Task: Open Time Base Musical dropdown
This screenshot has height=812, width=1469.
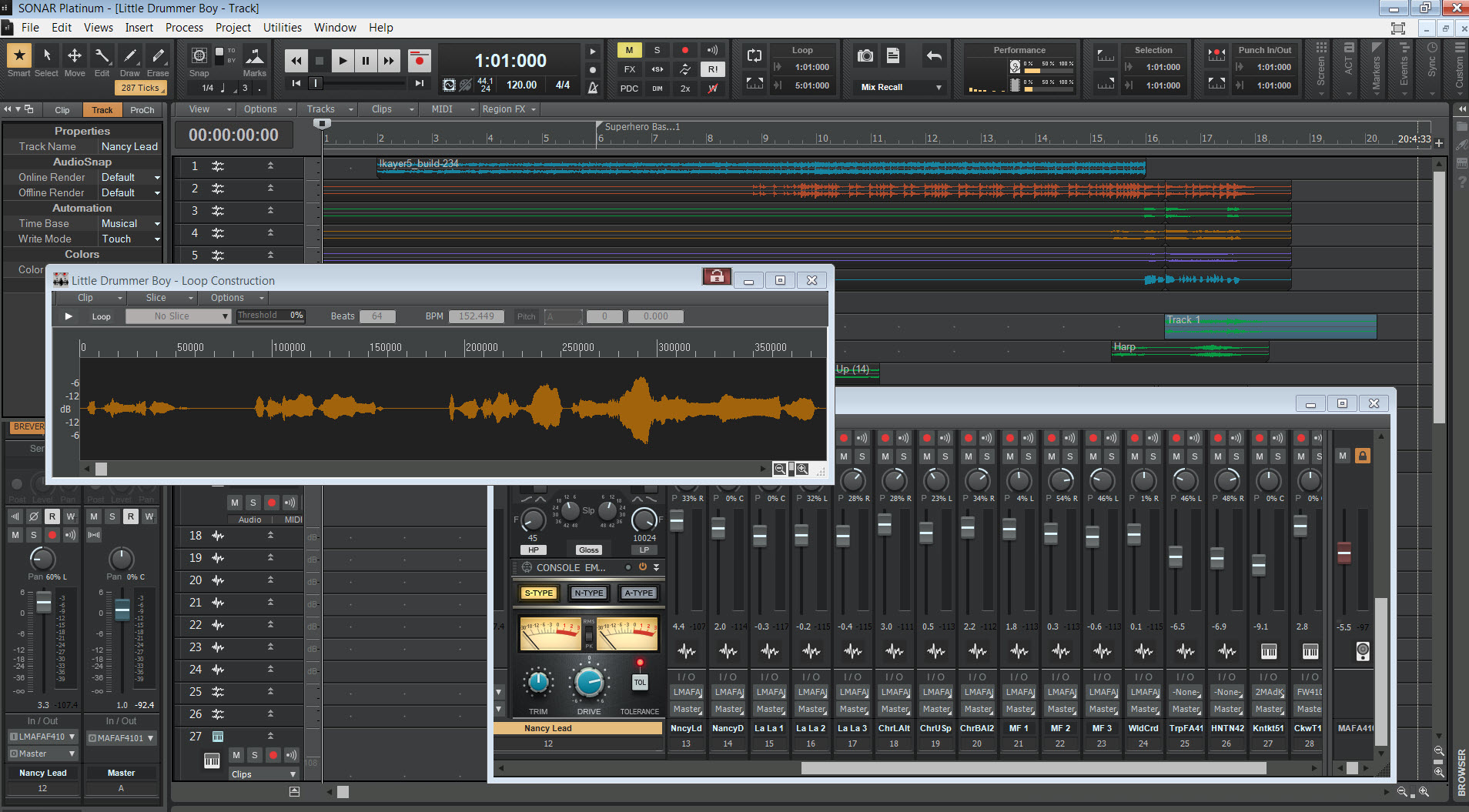Action: 130,223
